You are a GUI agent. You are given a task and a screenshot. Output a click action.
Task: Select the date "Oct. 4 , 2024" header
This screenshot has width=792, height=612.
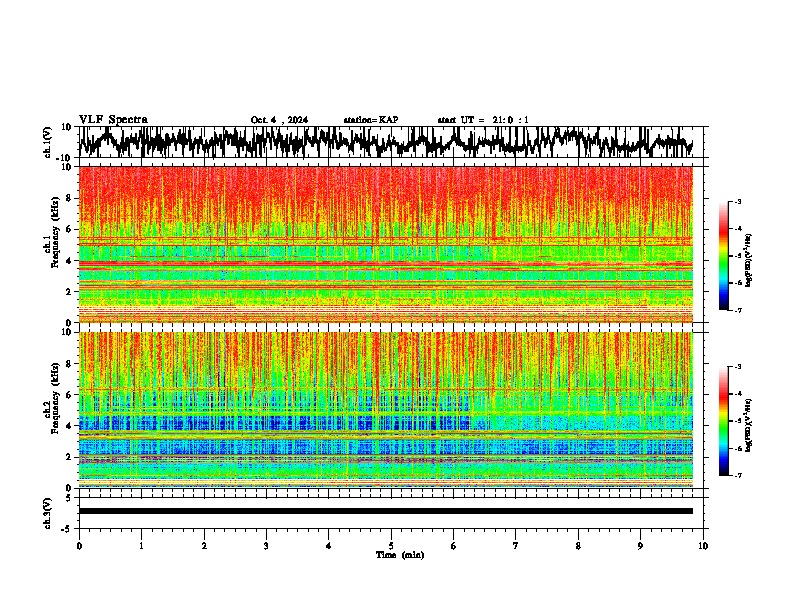[279, 120]
